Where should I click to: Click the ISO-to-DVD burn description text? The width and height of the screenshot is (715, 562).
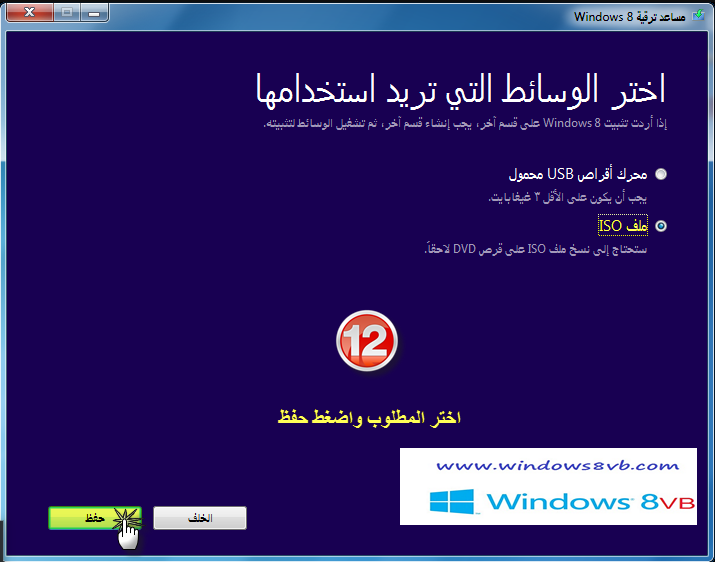534,248
